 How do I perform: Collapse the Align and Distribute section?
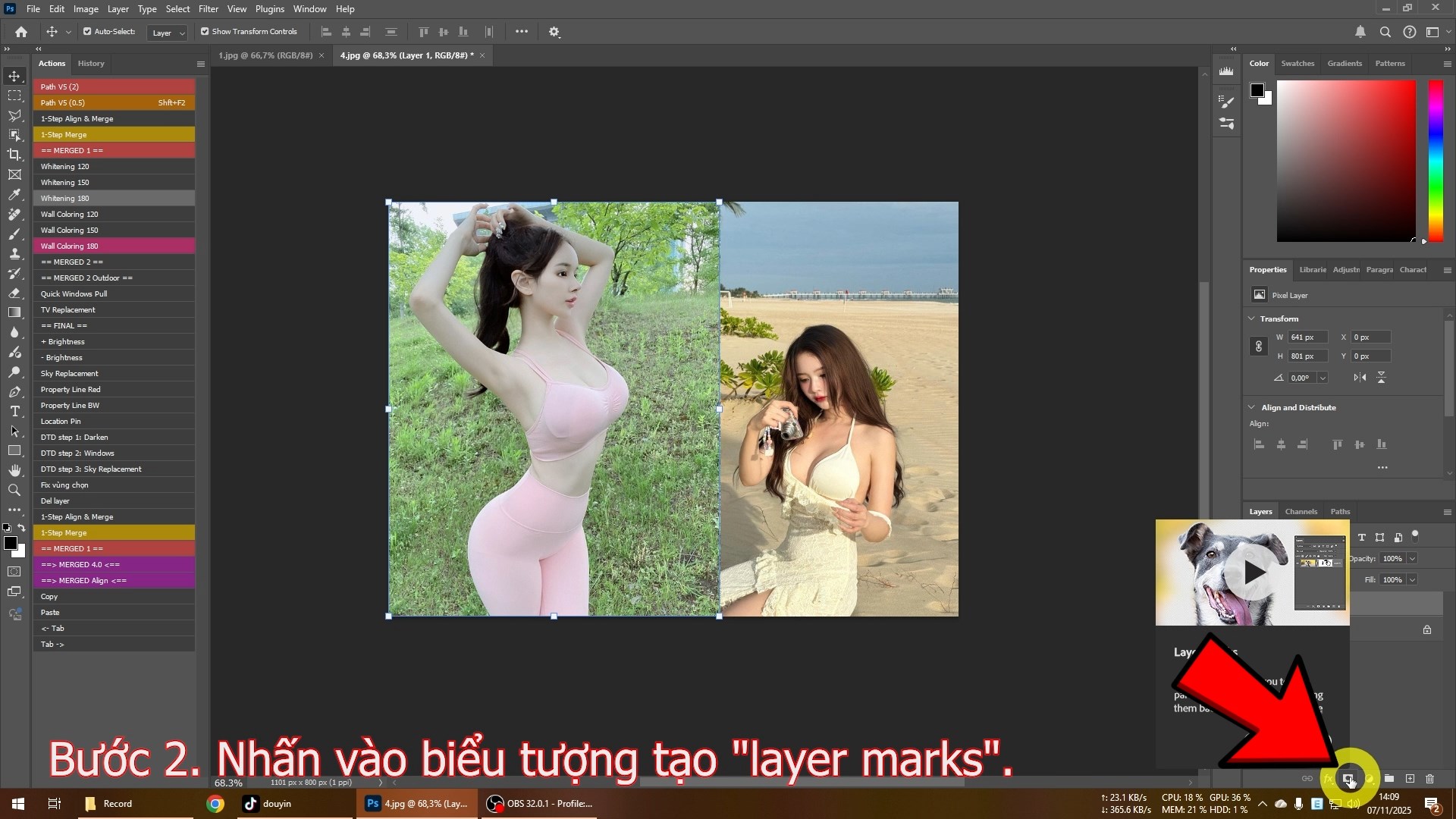[x=1252, y=407]
